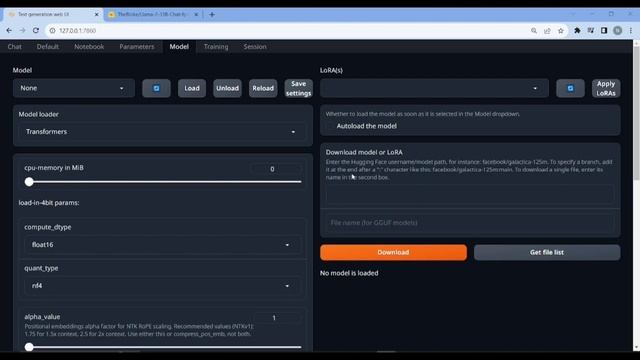Click the 'load-in-4bit params:' label

coord(49,203)
